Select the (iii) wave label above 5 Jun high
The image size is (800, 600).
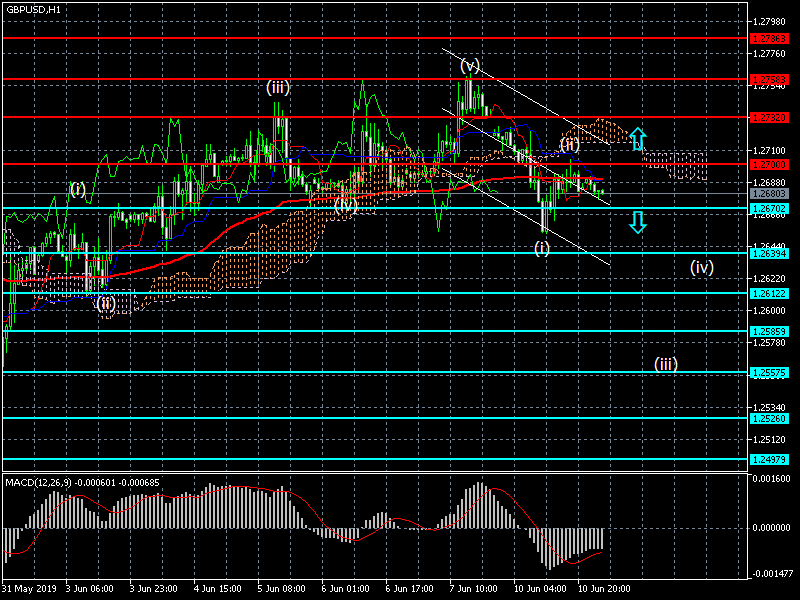click(x=278, y=88)
